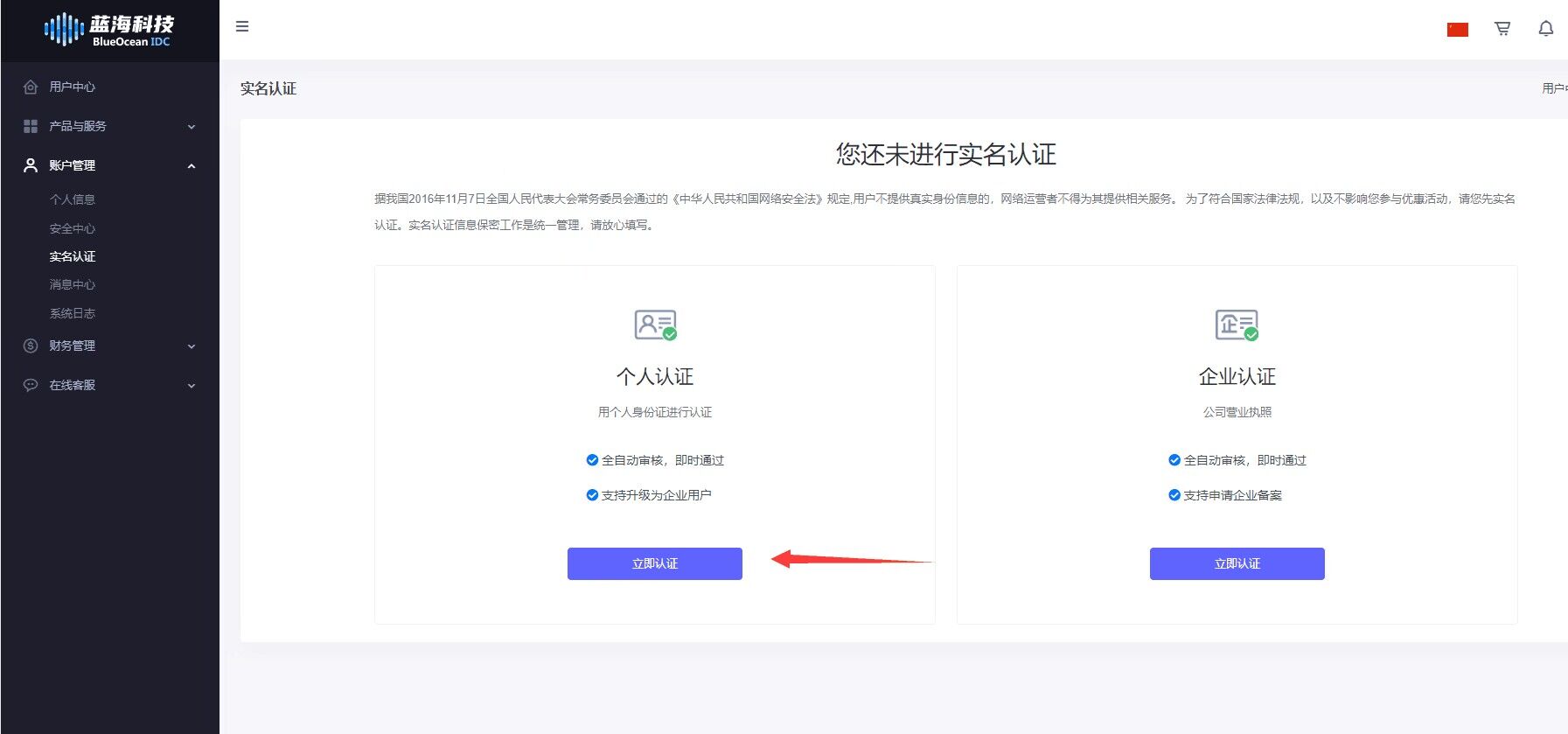Select 实名认证 in the sidebar
The width and height of the screenshot is (1568, 734).
[73, 256]
